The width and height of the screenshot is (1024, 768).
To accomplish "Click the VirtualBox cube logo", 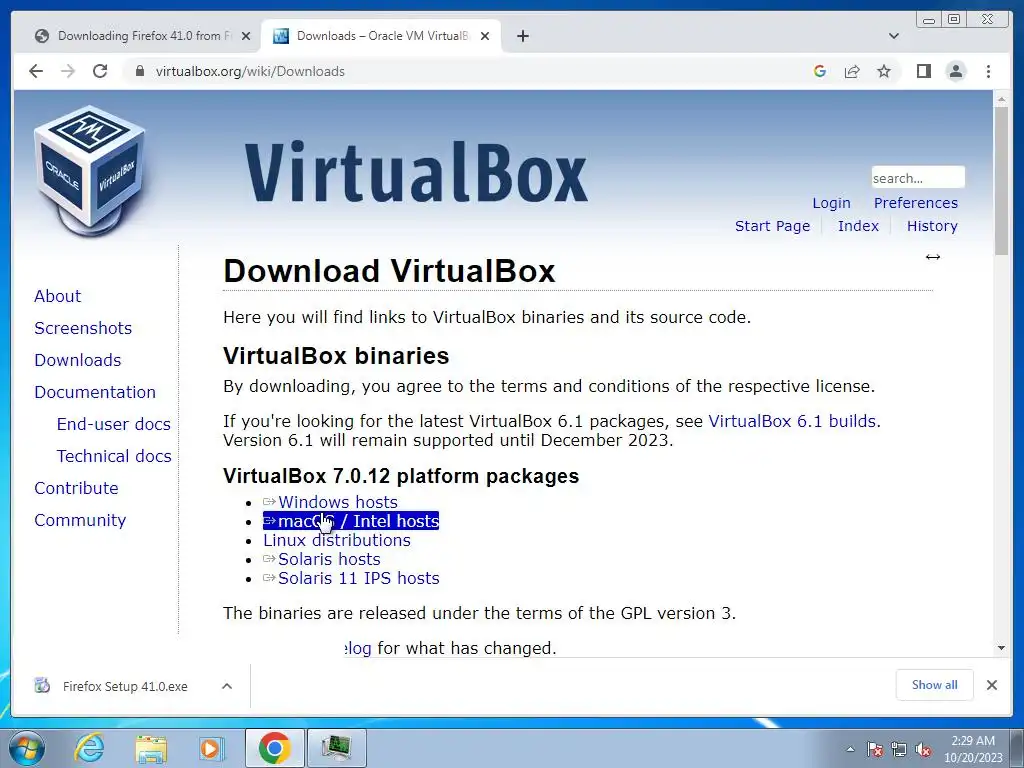I will tap(90, 170).
